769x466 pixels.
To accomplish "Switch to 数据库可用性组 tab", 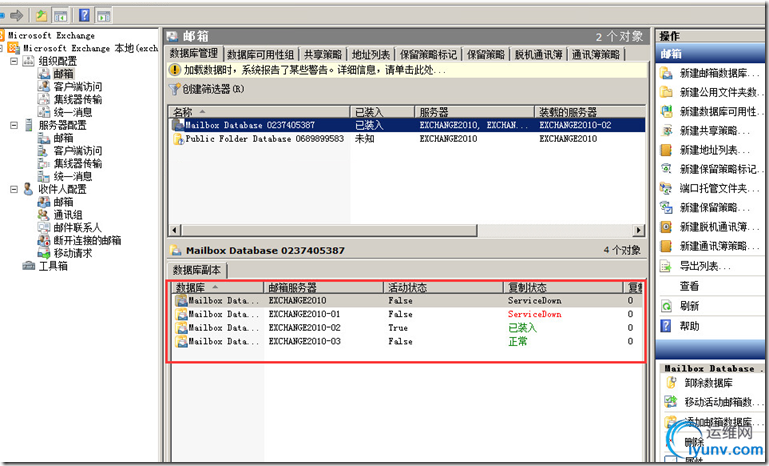I will tap(260, 54).
